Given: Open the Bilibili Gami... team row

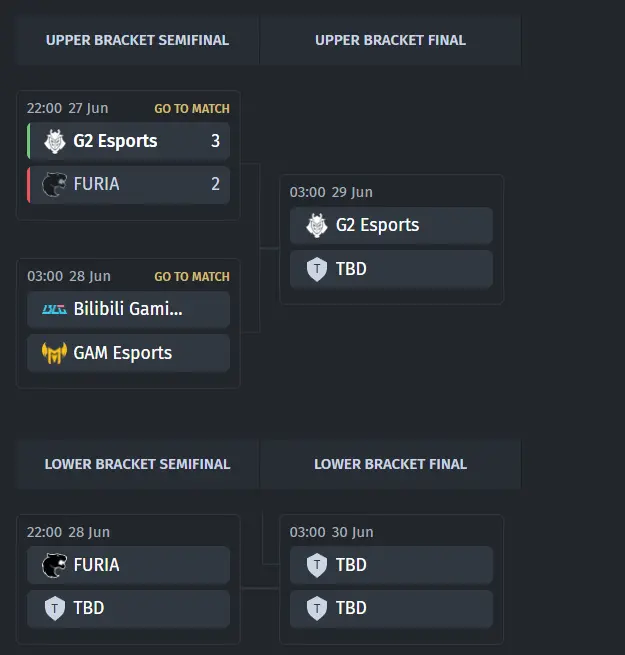Looking at the screenshot, I should [128, 310].
